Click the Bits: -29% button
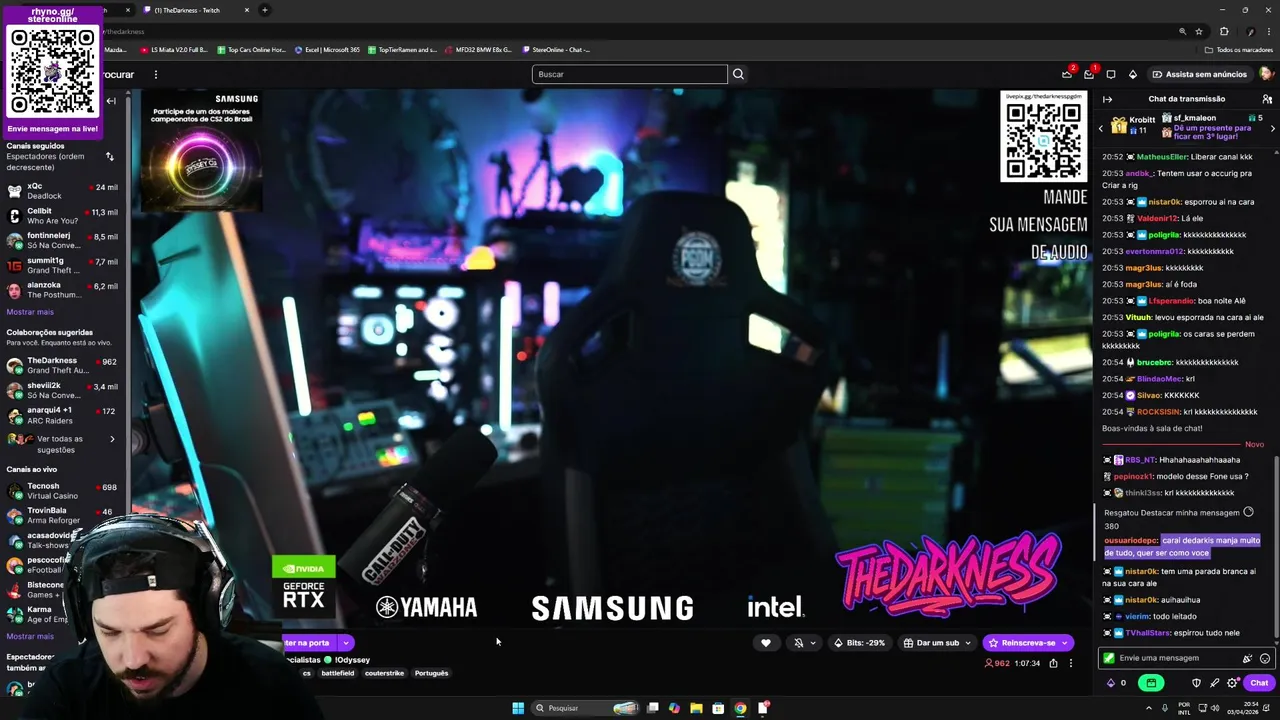This screenshot has height=720, width=1280. click(860, 643)
